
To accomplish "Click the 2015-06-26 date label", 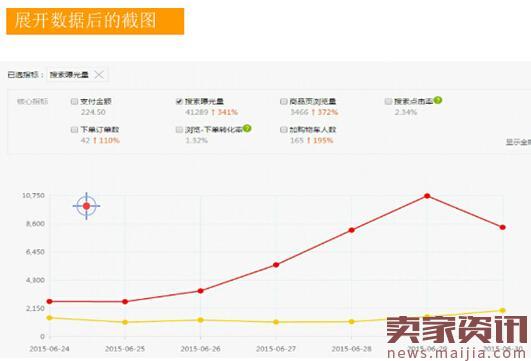I will 200,348.
